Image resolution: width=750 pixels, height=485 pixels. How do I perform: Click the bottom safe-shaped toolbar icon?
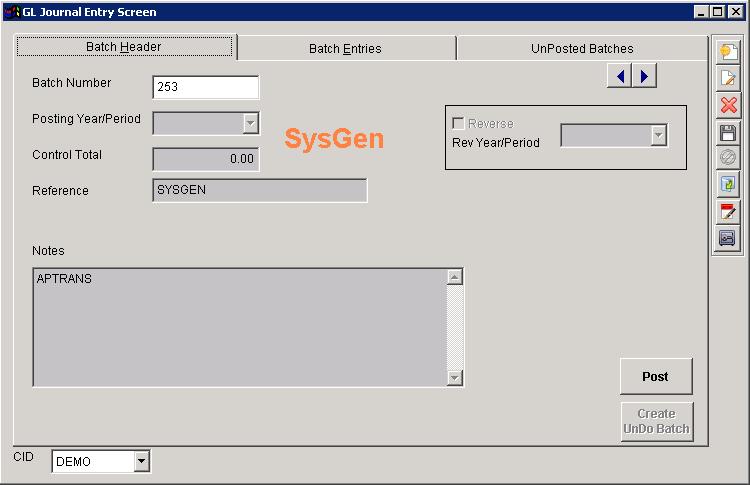[728, 238]
